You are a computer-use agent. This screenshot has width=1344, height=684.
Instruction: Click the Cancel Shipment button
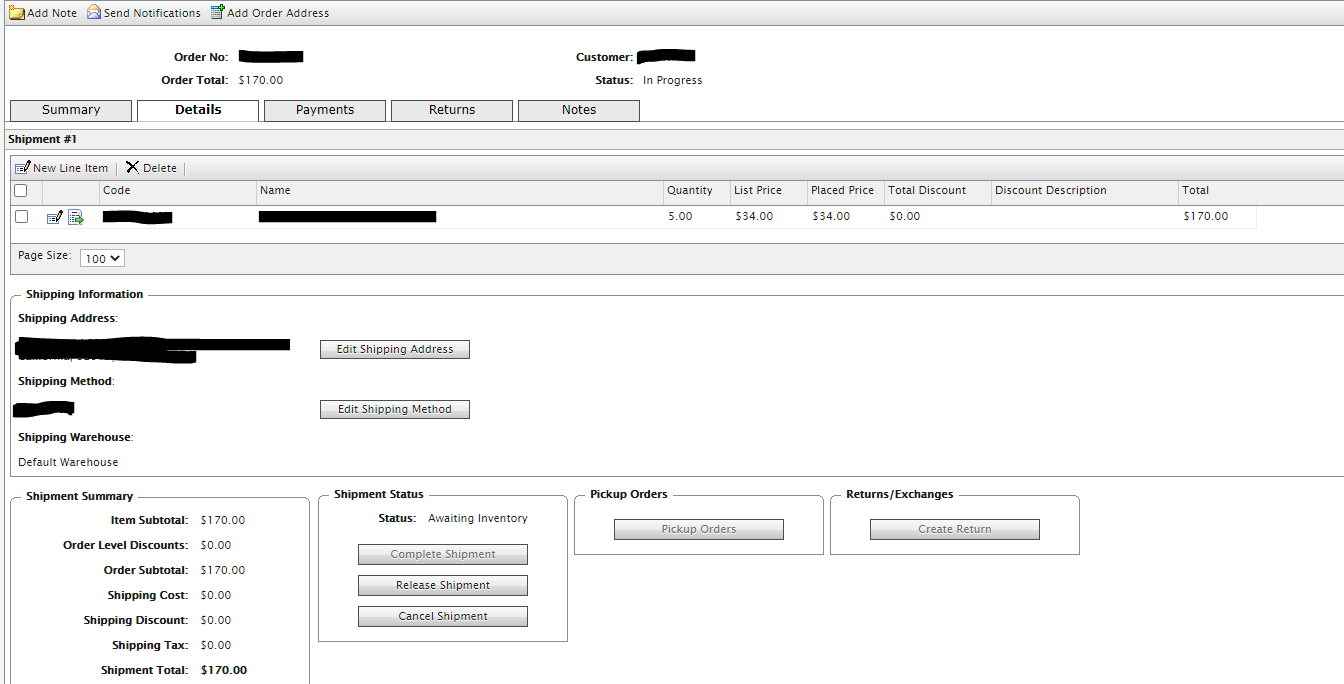tap(443, 617)
